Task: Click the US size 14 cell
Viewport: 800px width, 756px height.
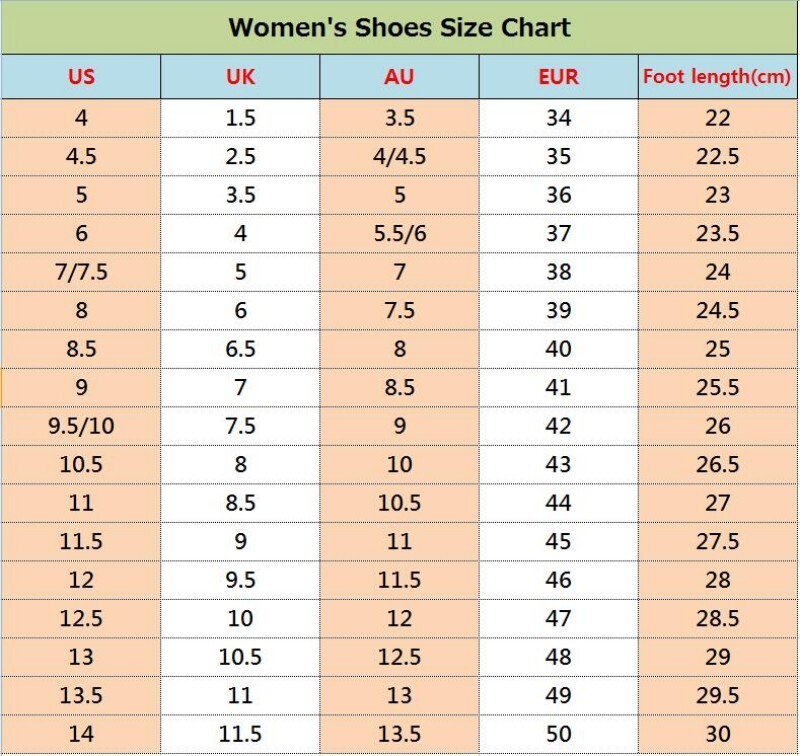Action: point(81,734)
